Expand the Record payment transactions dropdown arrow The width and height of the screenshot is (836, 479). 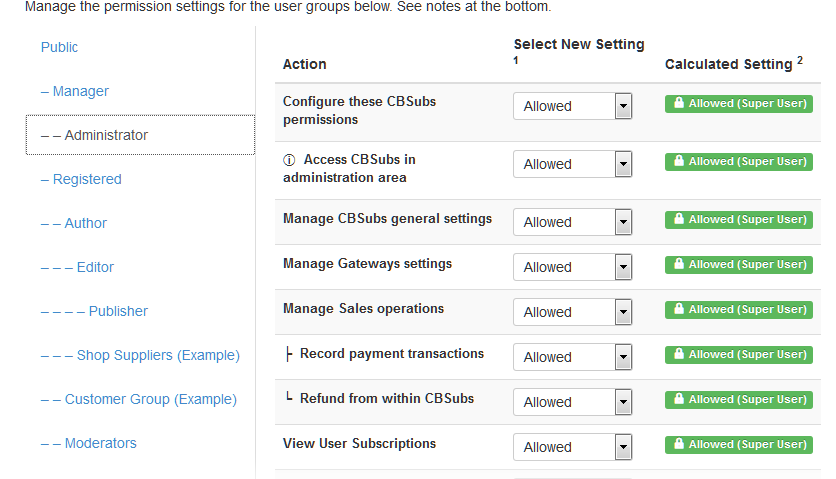[x=623, y=357]
